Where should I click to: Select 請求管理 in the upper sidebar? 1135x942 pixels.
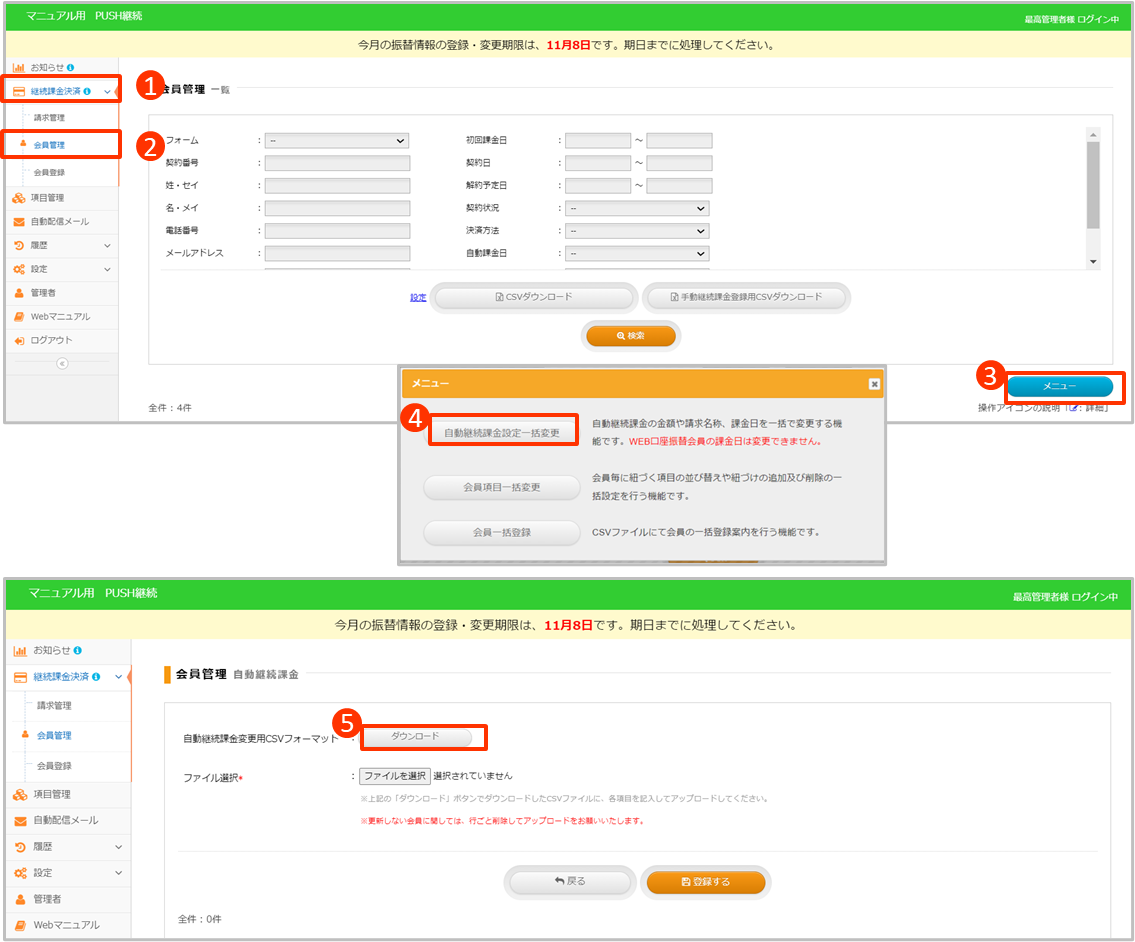49,118
